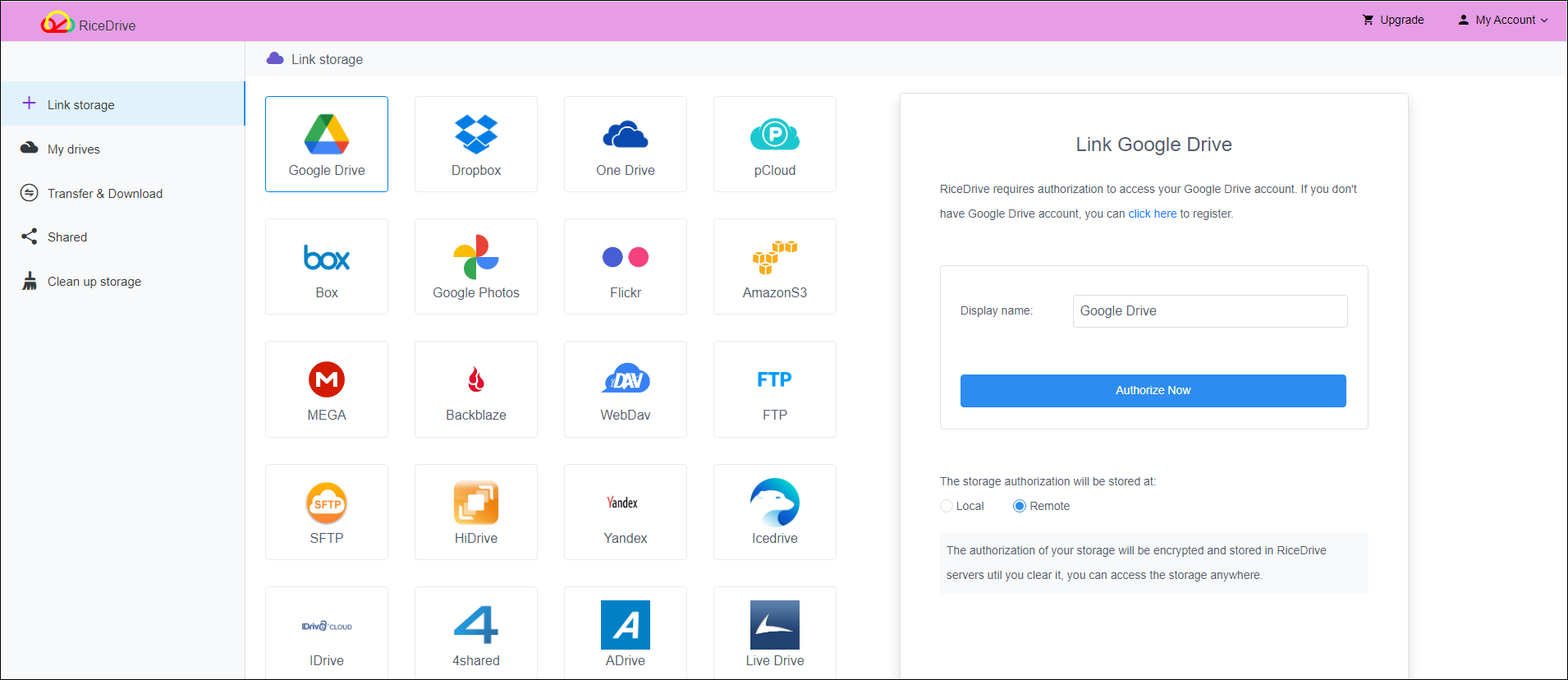Choose the Backblaze storage card

click(x=476, y=389)
